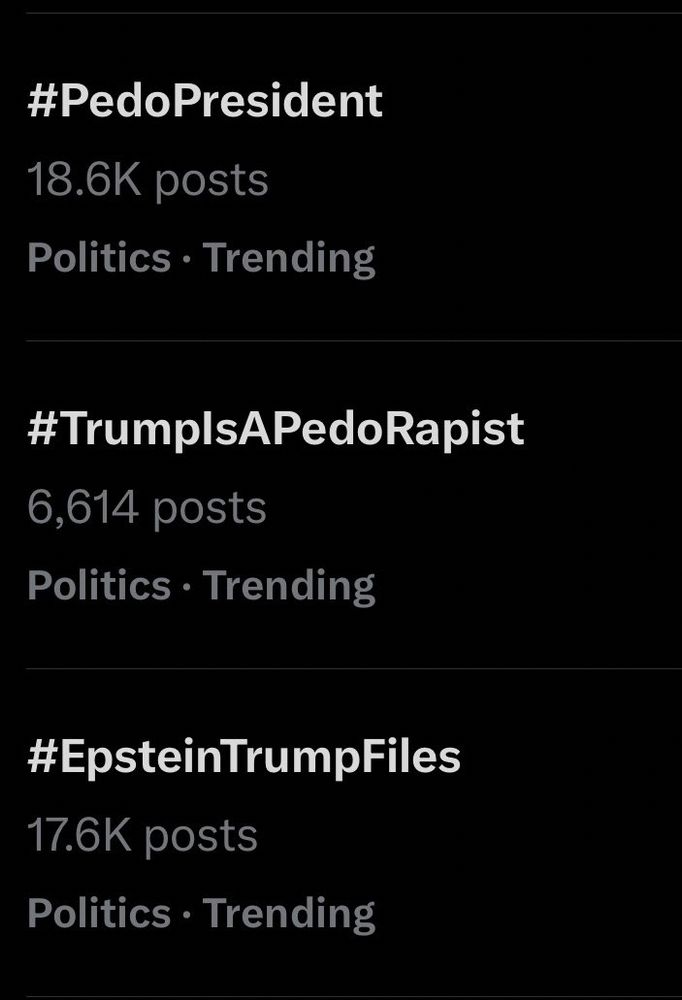
Task: Open the #TrumpIsAPedoRapist trending topic
Action: coord(276,429)
